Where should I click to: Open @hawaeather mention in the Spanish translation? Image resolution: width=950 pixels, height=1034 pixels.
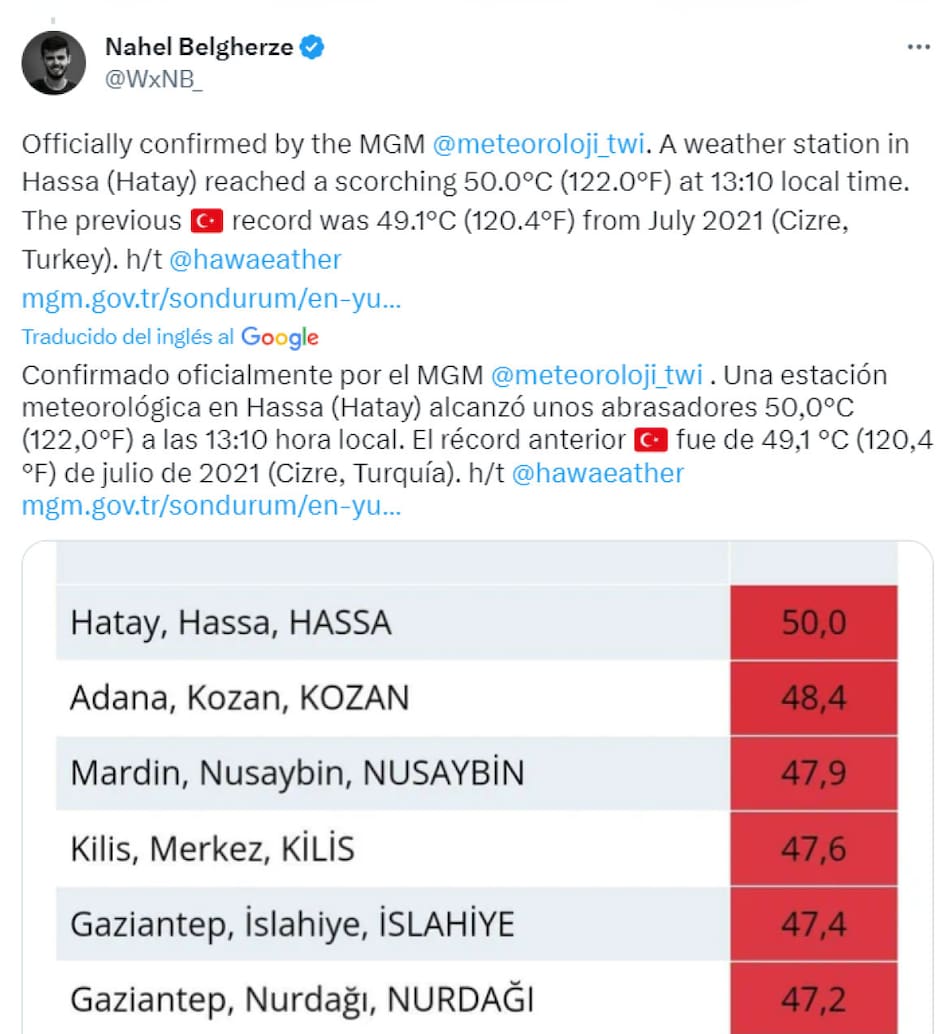(x=597, y=473)
